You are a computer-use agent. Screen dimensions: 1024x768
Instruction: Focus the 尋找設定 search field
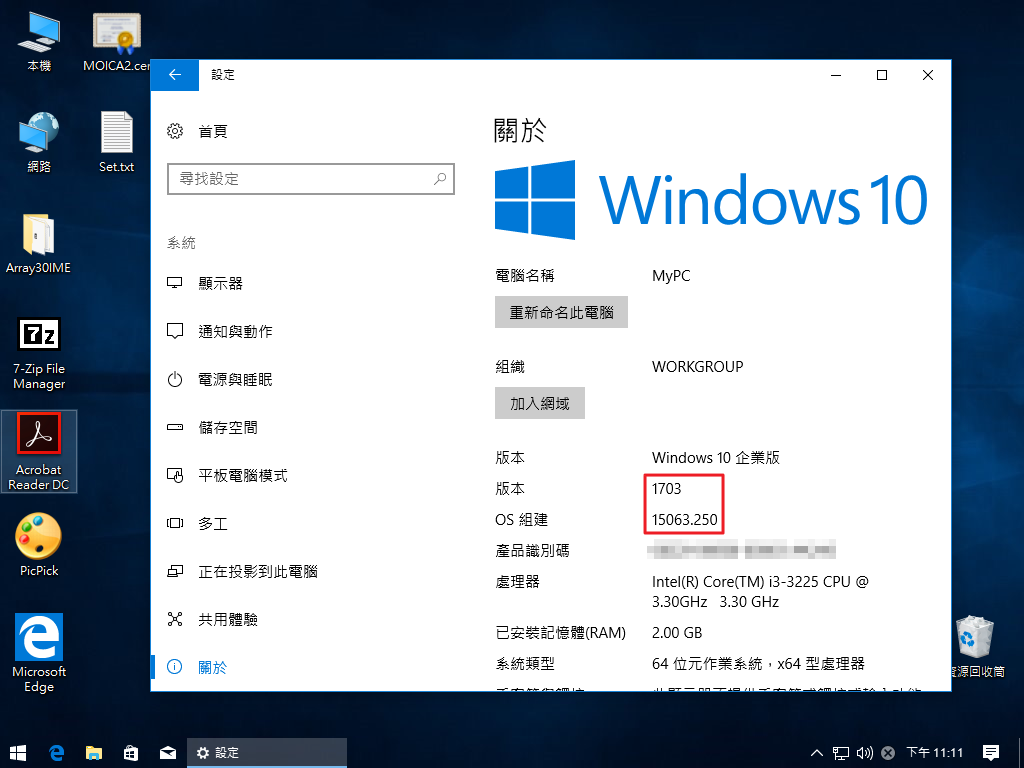[x=311, y=179]
